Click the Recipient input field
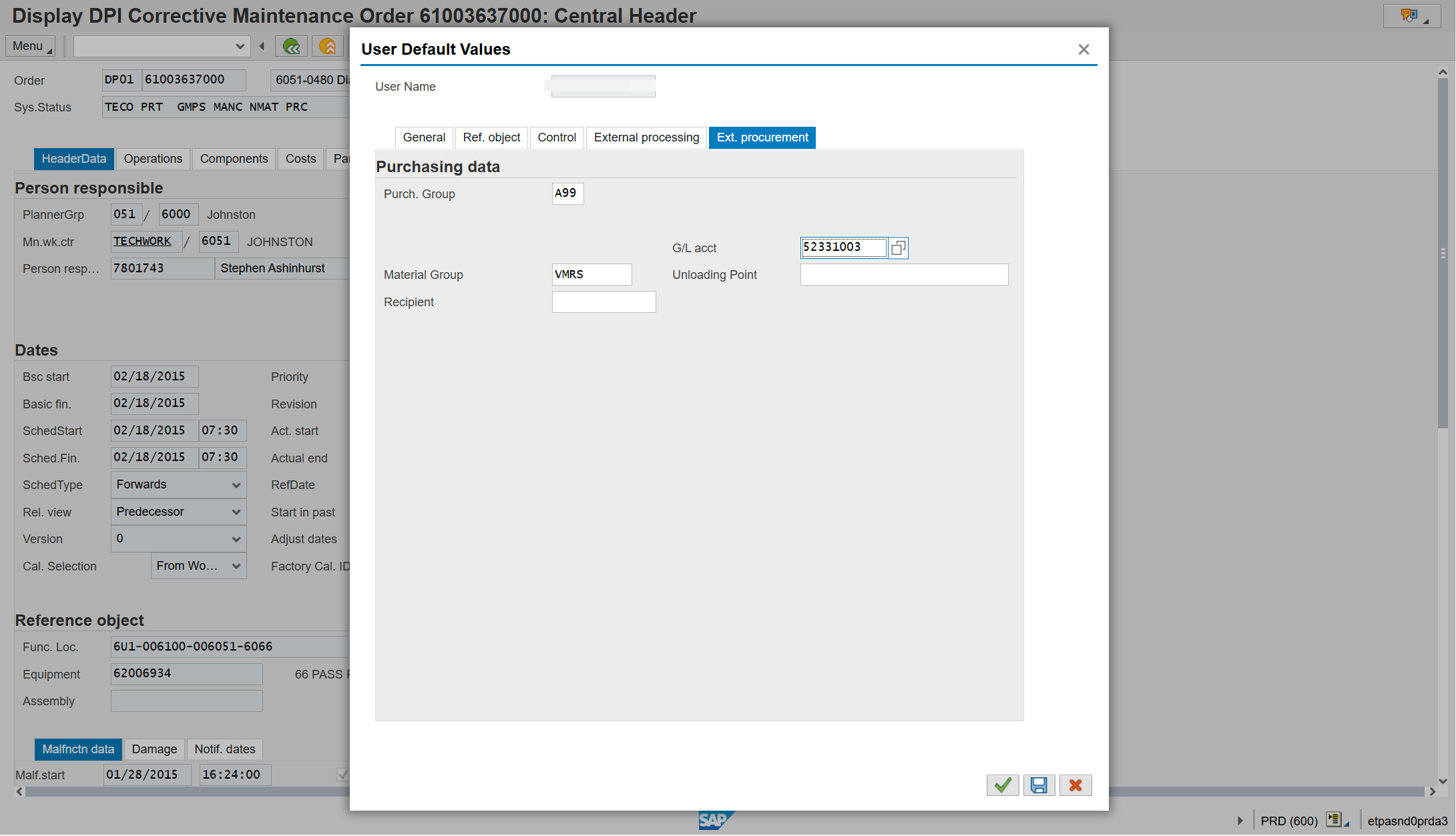Screen dimensions: 1456x836 tap(603, 302)
